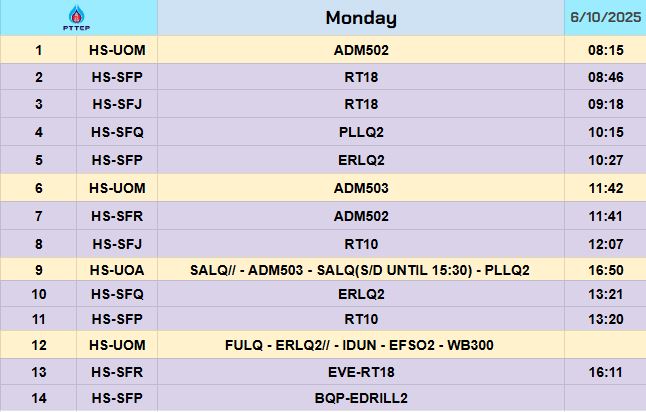
Task: Select the empty time cell in row 12
Action: 604,345
